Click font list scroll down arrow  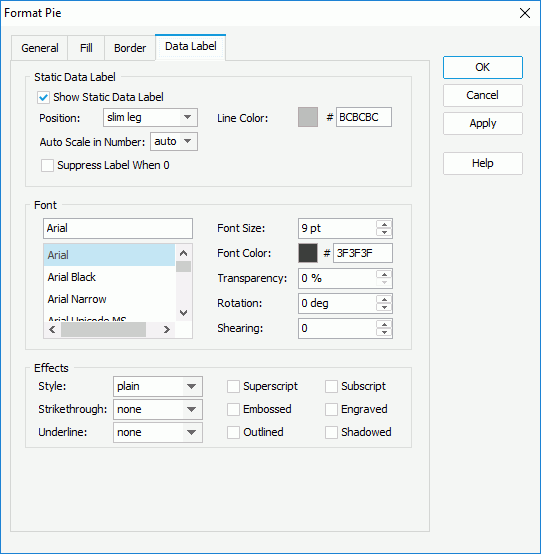point(183,313)
